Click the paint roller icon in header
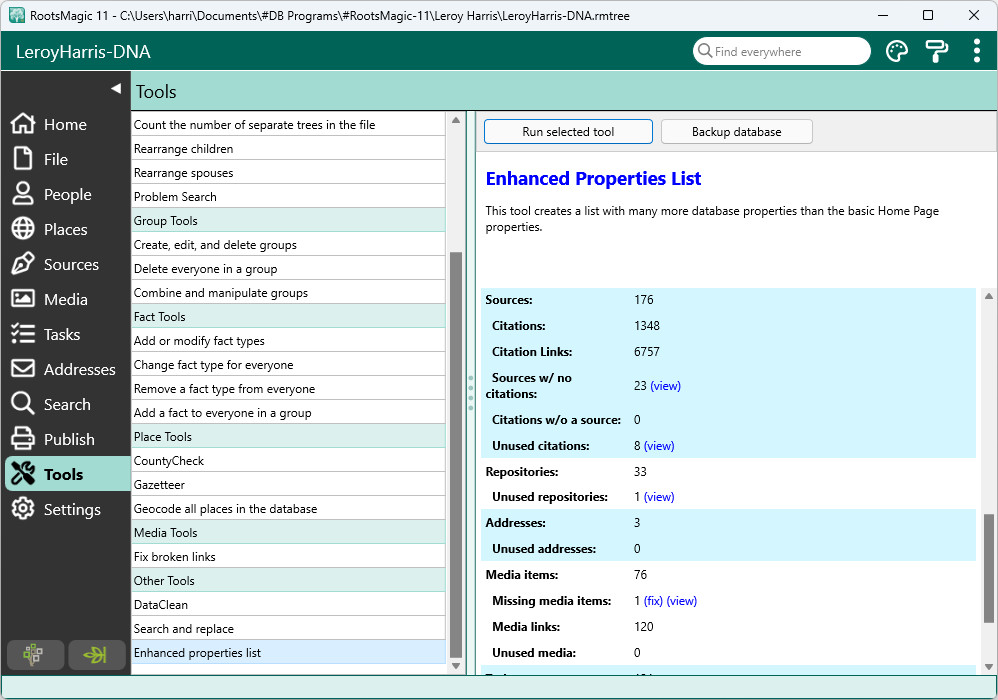 point(936,51)
